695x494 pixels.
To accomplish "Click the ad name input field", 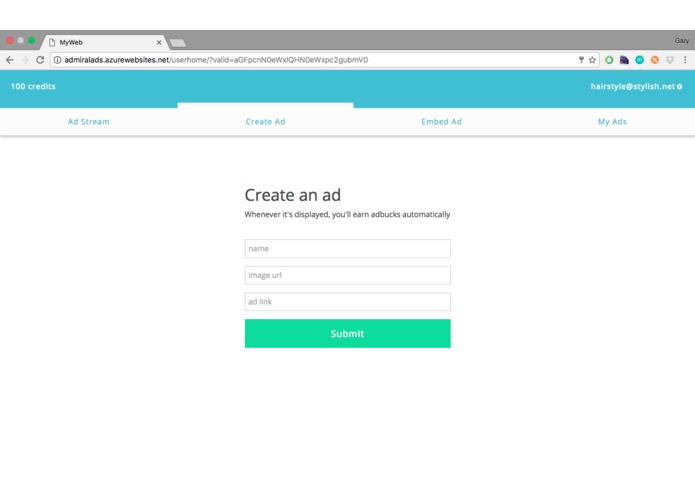I will [348, 249].
